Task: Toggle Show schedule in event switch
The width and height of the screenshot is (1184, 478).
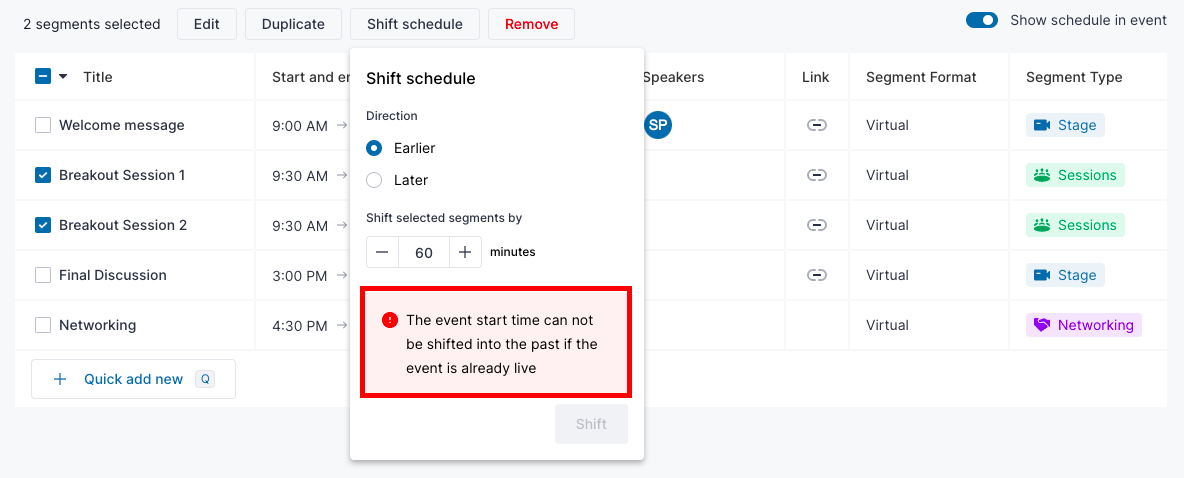Action: click(982, 20)
